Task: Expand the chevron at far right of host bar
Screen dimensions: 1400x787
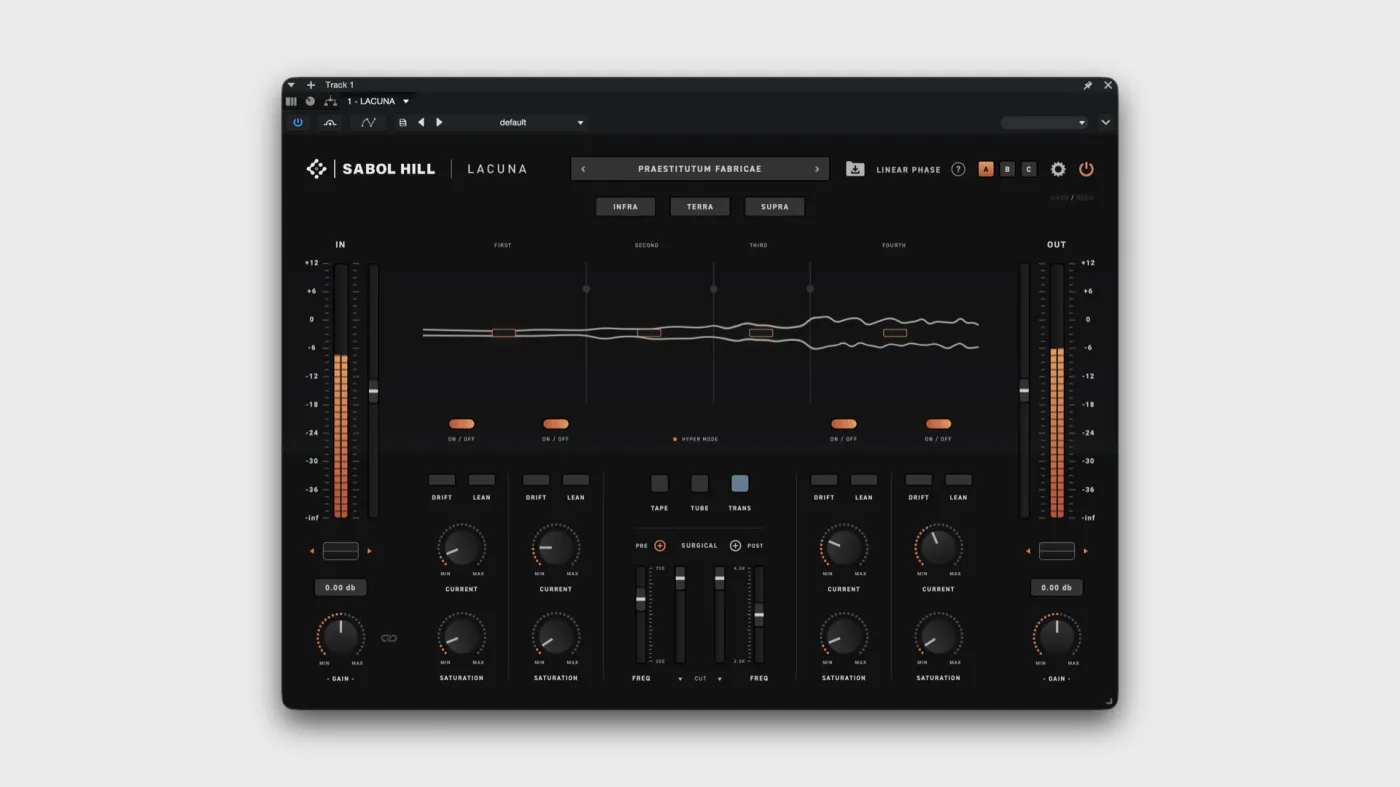Action: click(1105, 123)
